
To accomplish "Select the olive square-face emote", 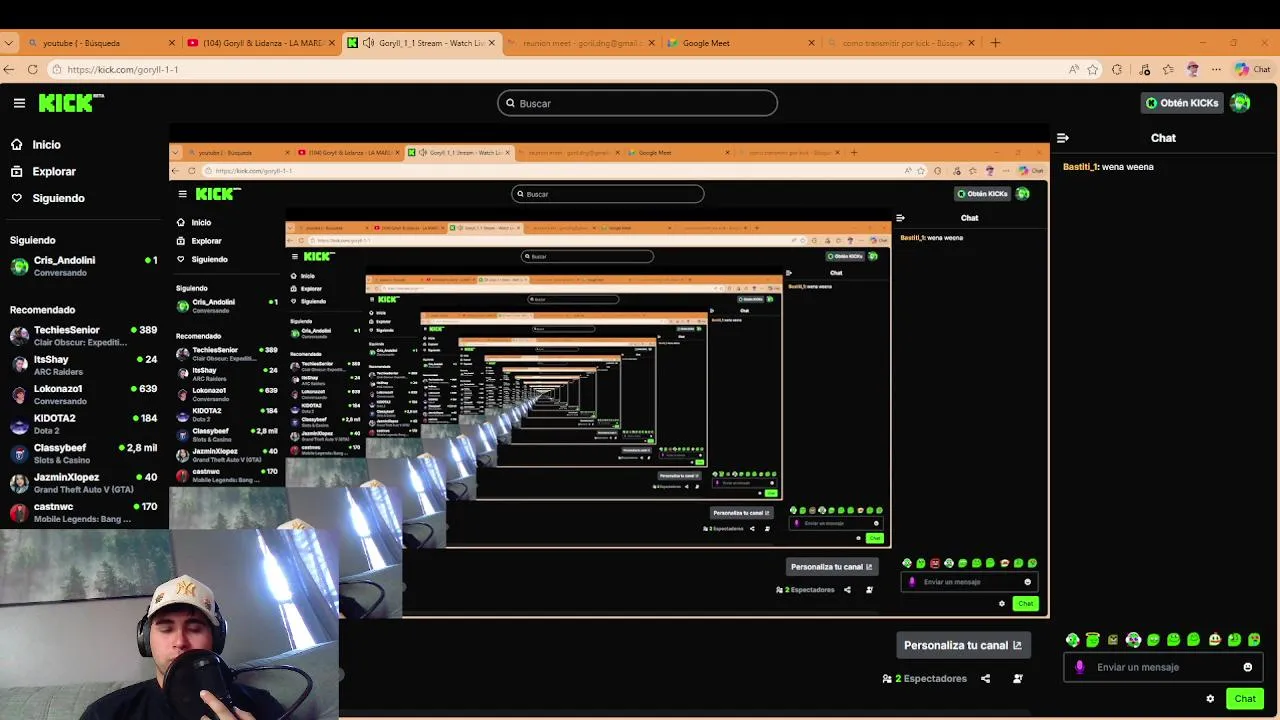I will [x=1113, y=640].
